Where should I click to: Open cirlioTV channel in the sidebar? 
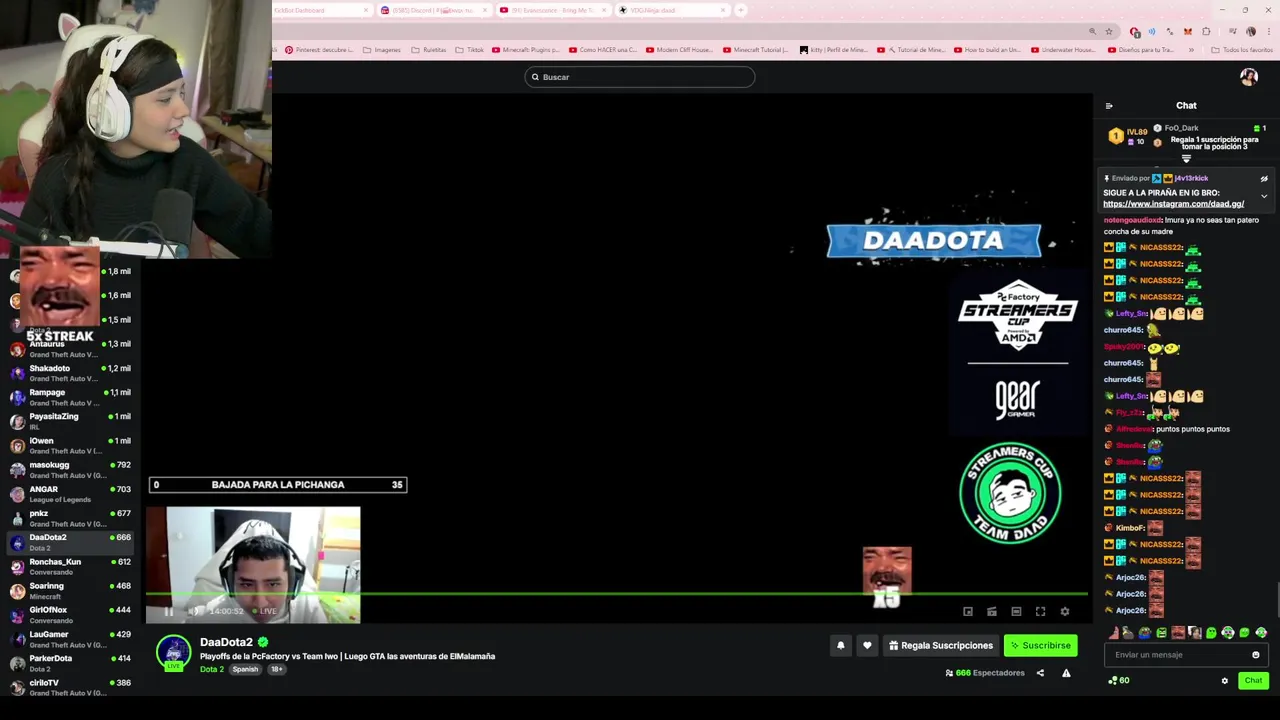pos(70,687)
